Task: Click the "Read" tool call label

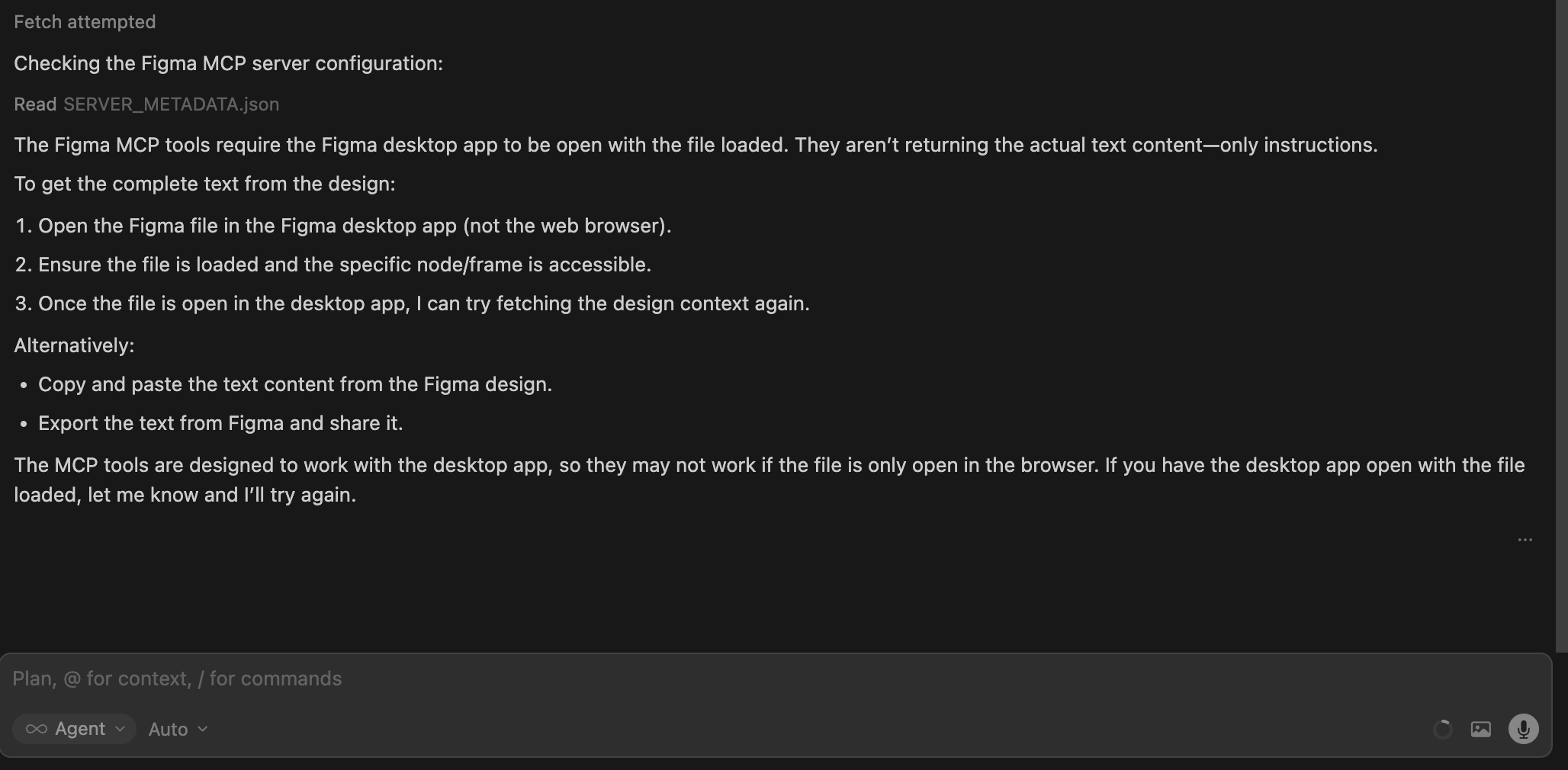Action: coord(35,104)
